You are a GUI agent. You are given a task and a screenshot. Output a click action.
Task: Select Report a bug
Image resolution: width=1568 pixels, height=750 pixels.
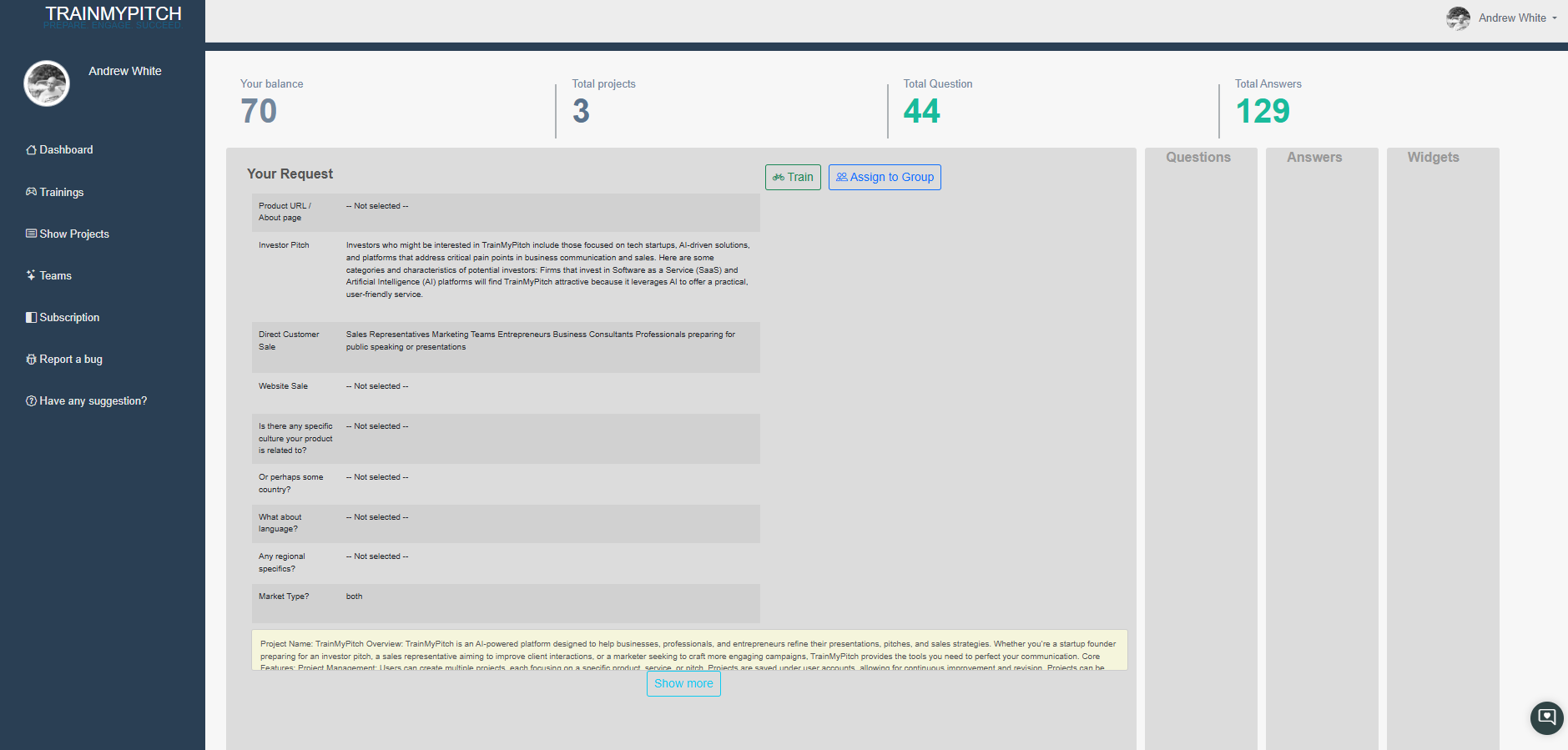(71, 359)
